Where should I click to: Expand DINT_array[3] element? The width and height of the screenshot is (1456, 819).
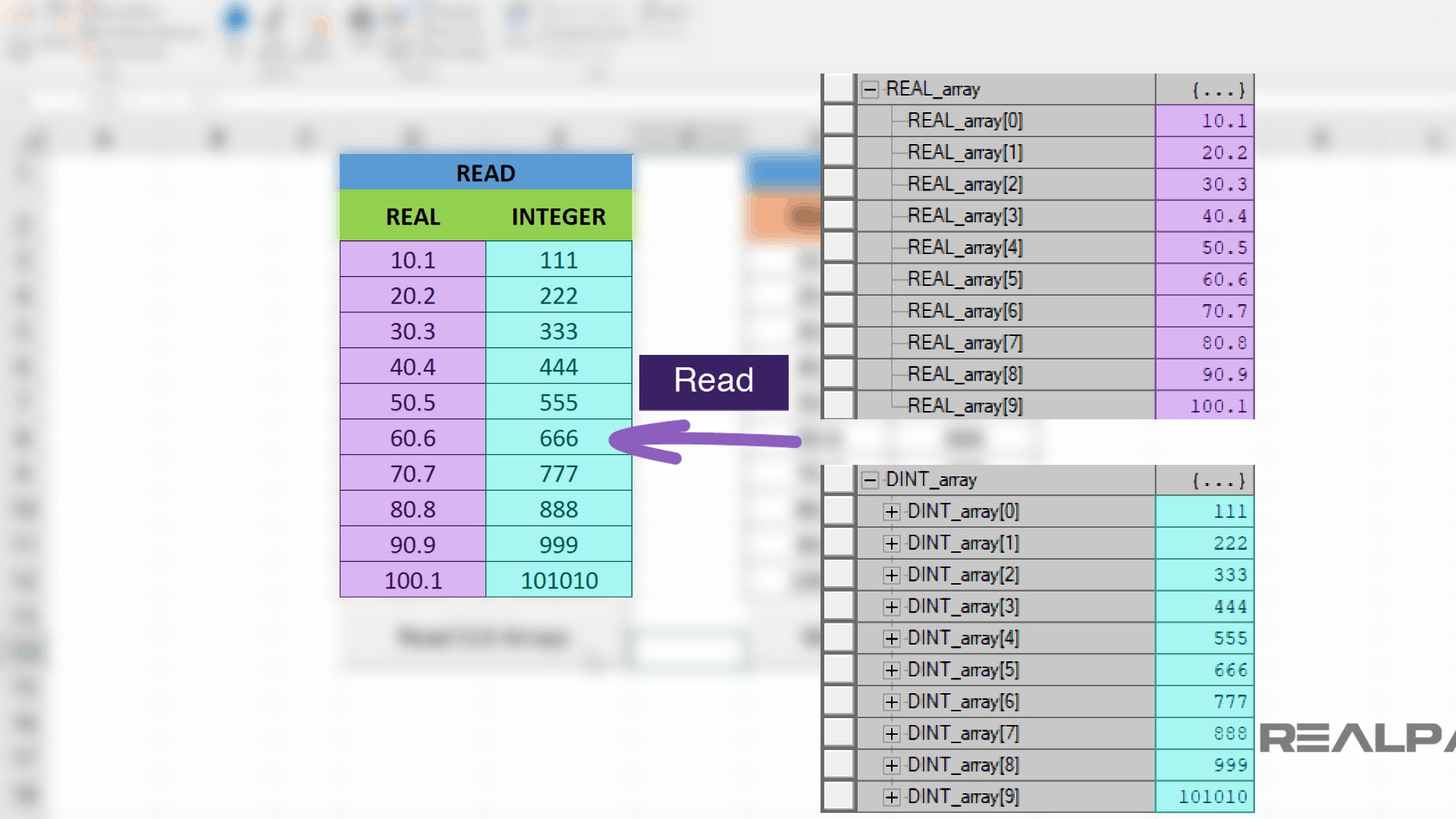pos(893,607)
